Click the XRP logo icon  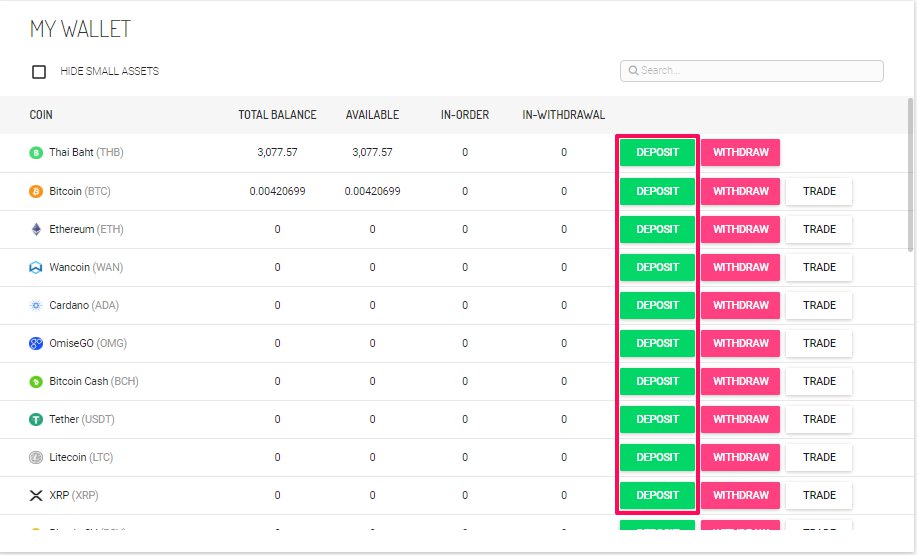coord(36,495)
